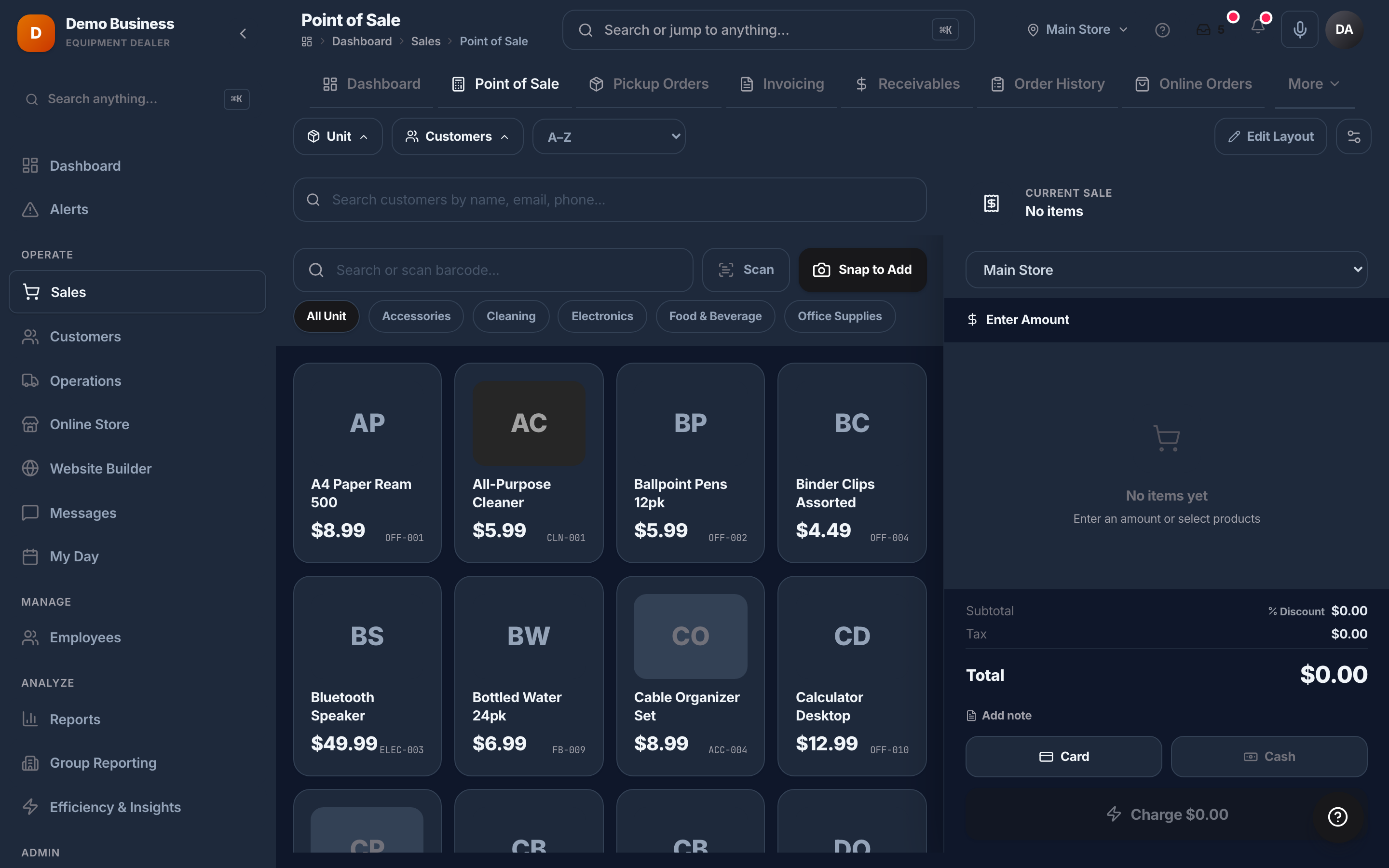Click the customer search field
Screen dimensions: 1389x868
[610, 200]
